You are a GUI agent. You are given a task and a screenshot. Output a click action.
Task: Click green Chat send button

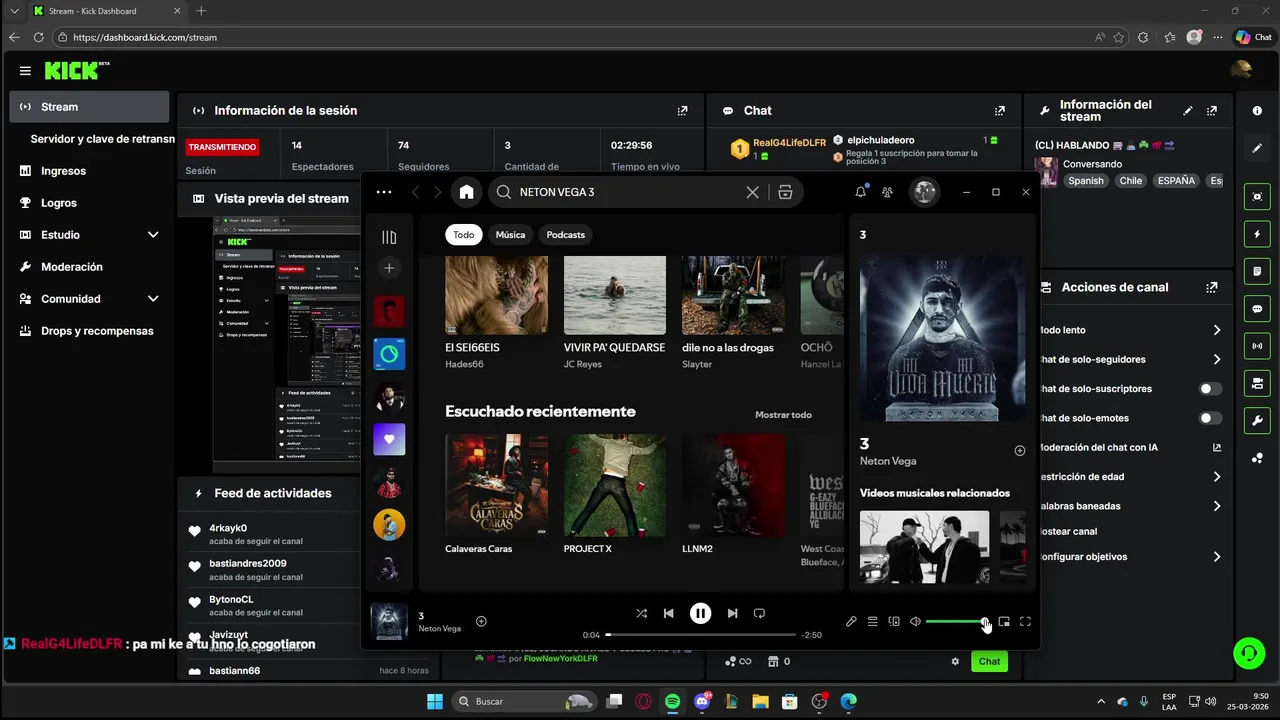tap(989, 661)
